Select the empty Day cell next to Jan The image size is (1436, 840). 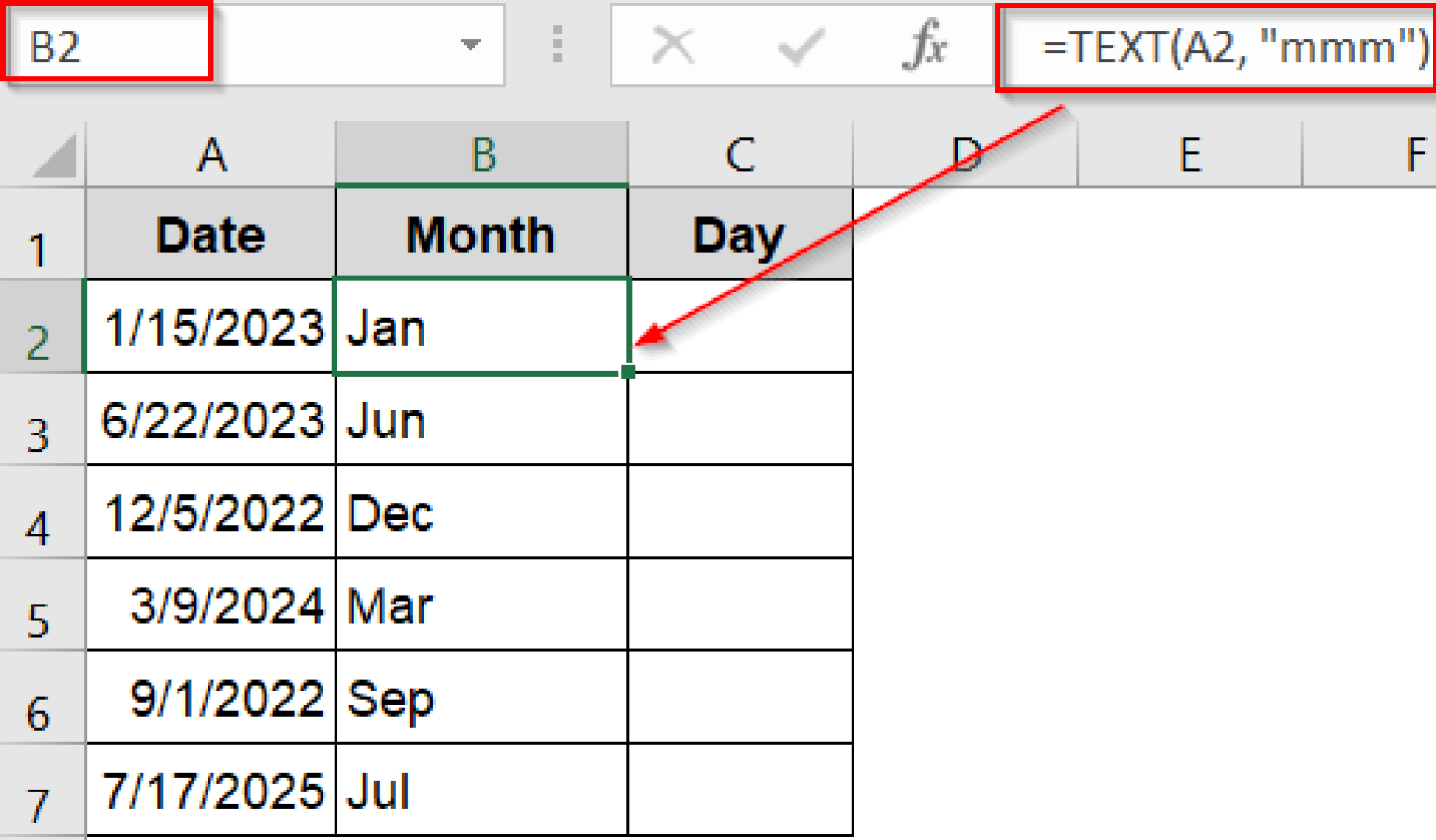pyautogui.click(x=740, y=326)
